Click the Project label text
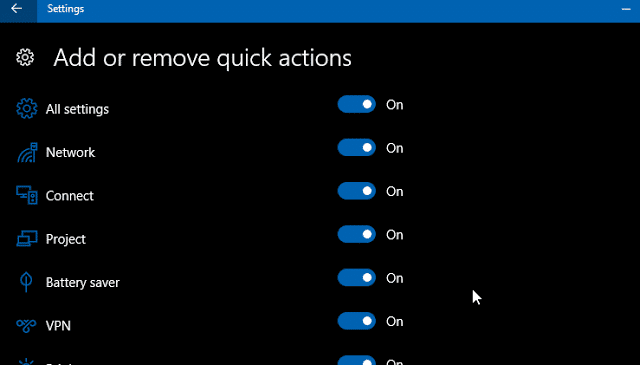The image size is (640, 365). point(66,239)
